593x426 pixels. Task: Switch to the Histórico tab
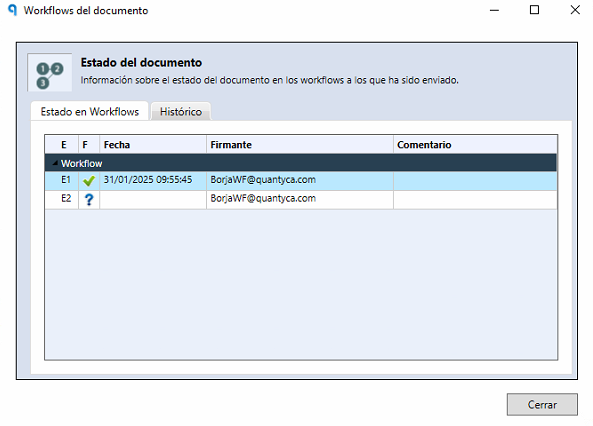tap(181, 112)
